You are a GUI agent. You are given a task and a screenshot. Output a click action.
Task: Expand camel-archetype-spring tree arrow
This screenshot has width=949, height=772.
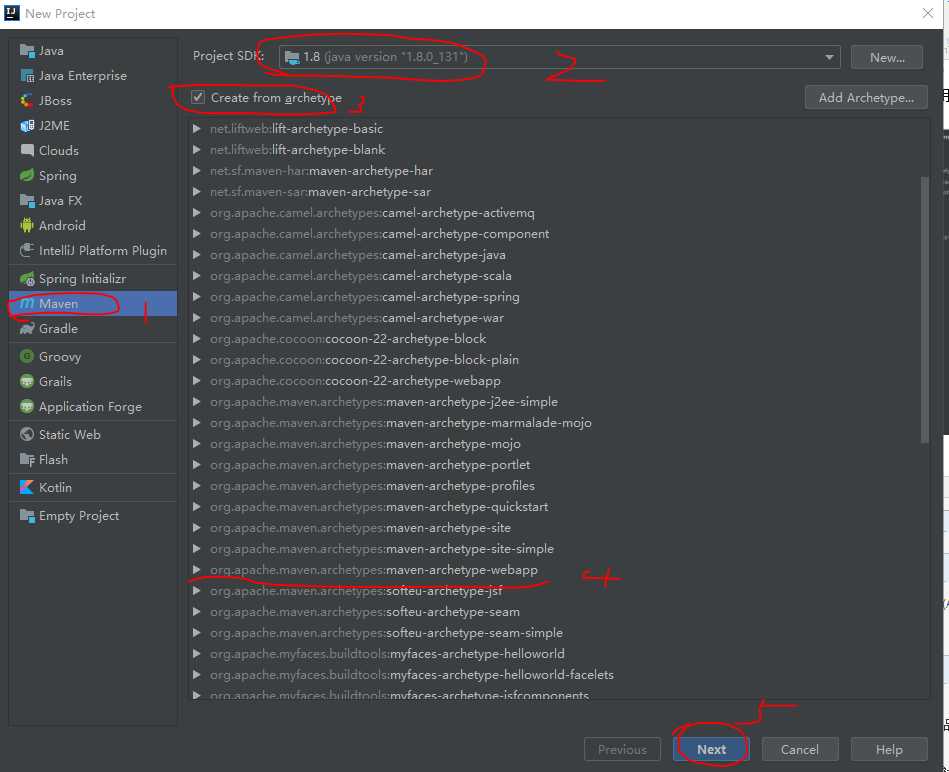coord(197,297)
